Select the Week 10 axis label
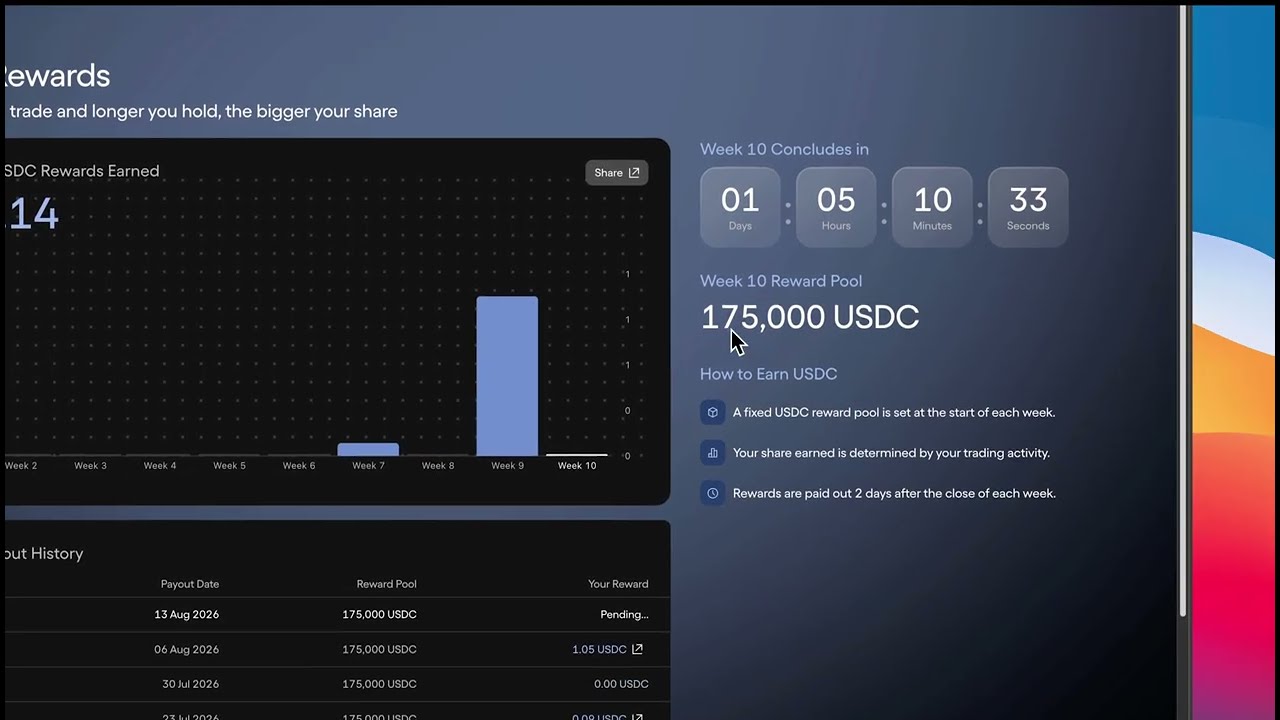This screenshot has width=1280, height=720. [x=577, y=466]
